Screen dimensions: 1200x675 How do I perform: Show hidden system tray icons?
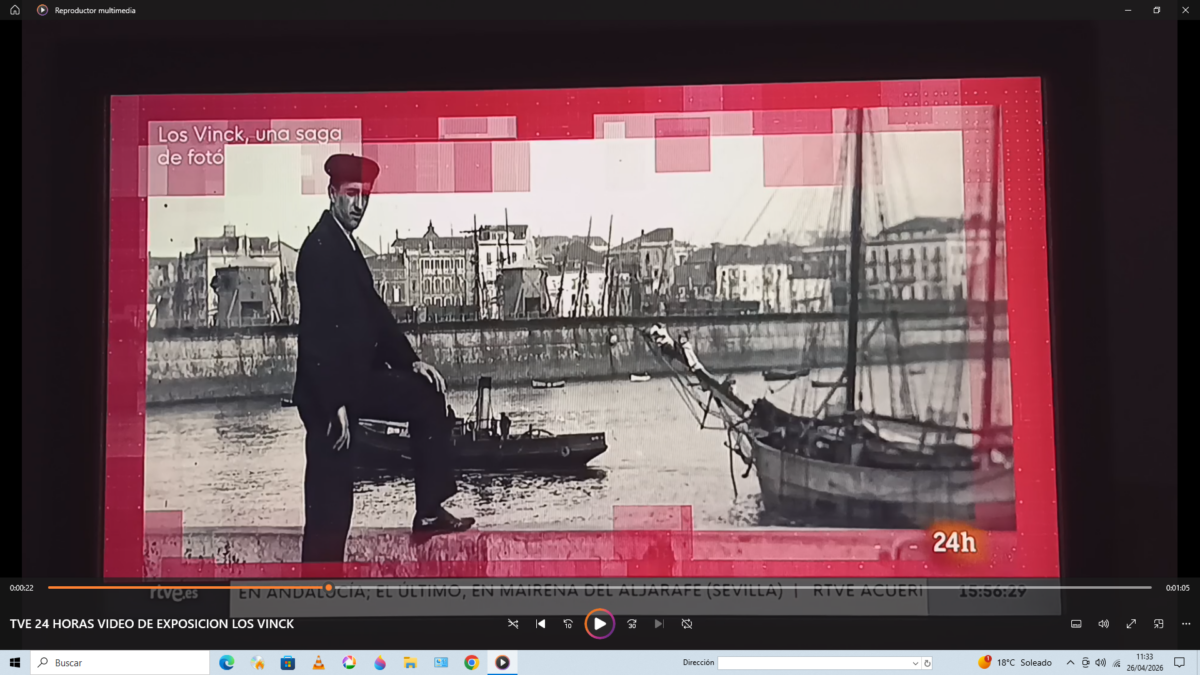(1070, 663)
